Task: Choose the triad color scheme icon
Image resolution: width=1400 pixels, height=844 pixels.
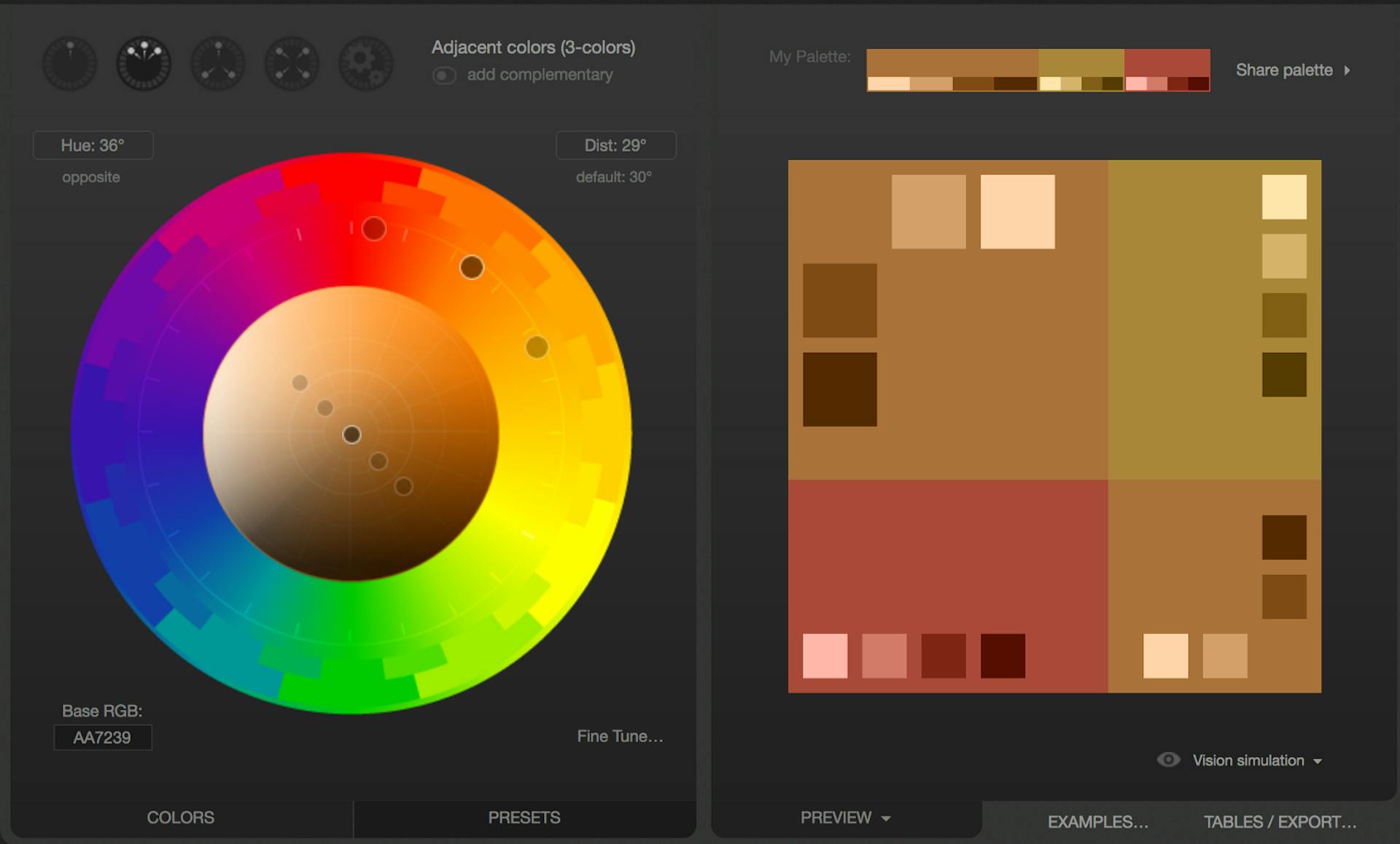Action: tap(217, 63)
